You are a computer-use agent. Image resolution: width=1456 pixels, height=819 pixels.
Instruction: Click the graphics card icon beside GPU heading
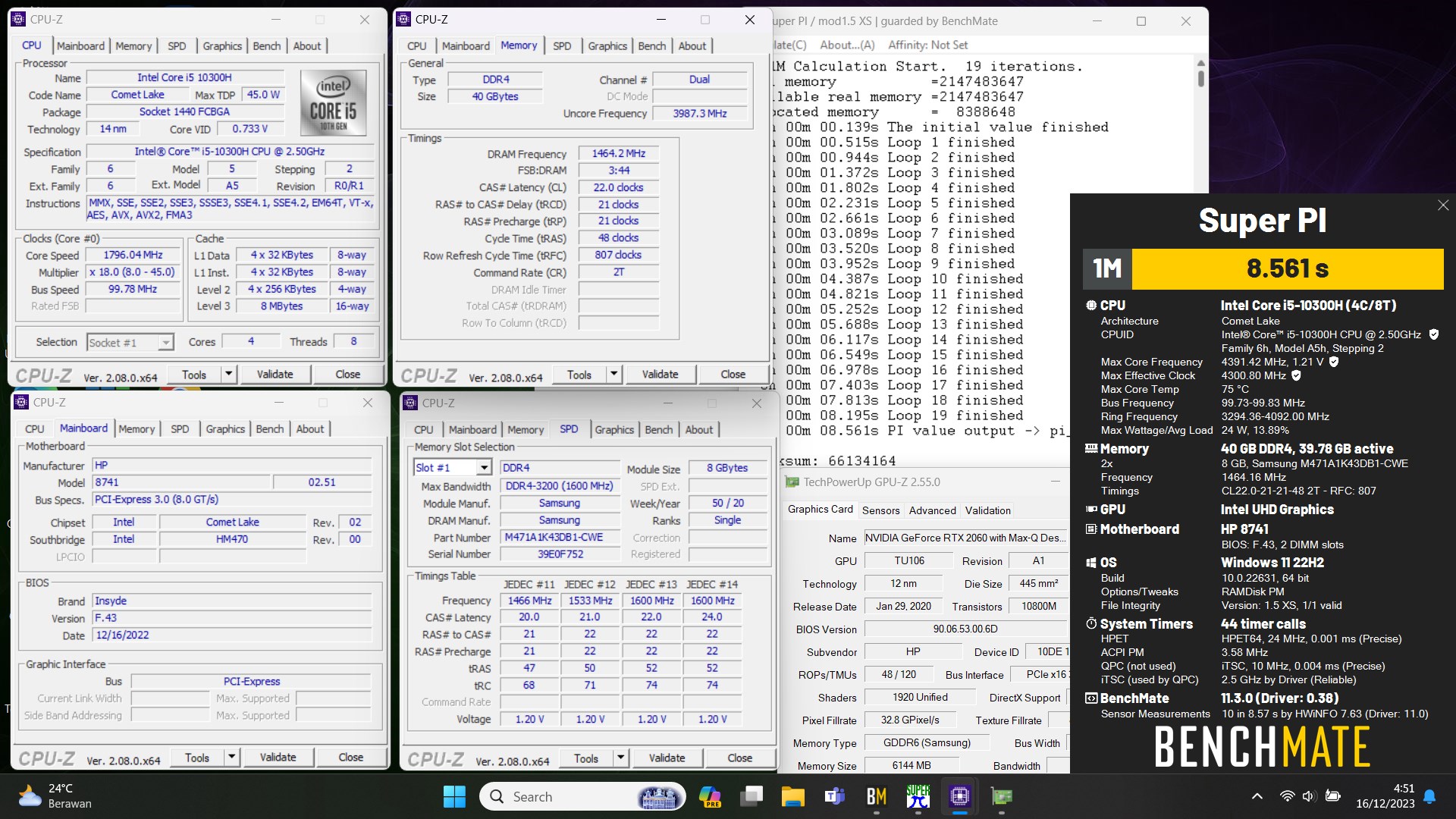pyautogui.click(x=1091, y=510)
